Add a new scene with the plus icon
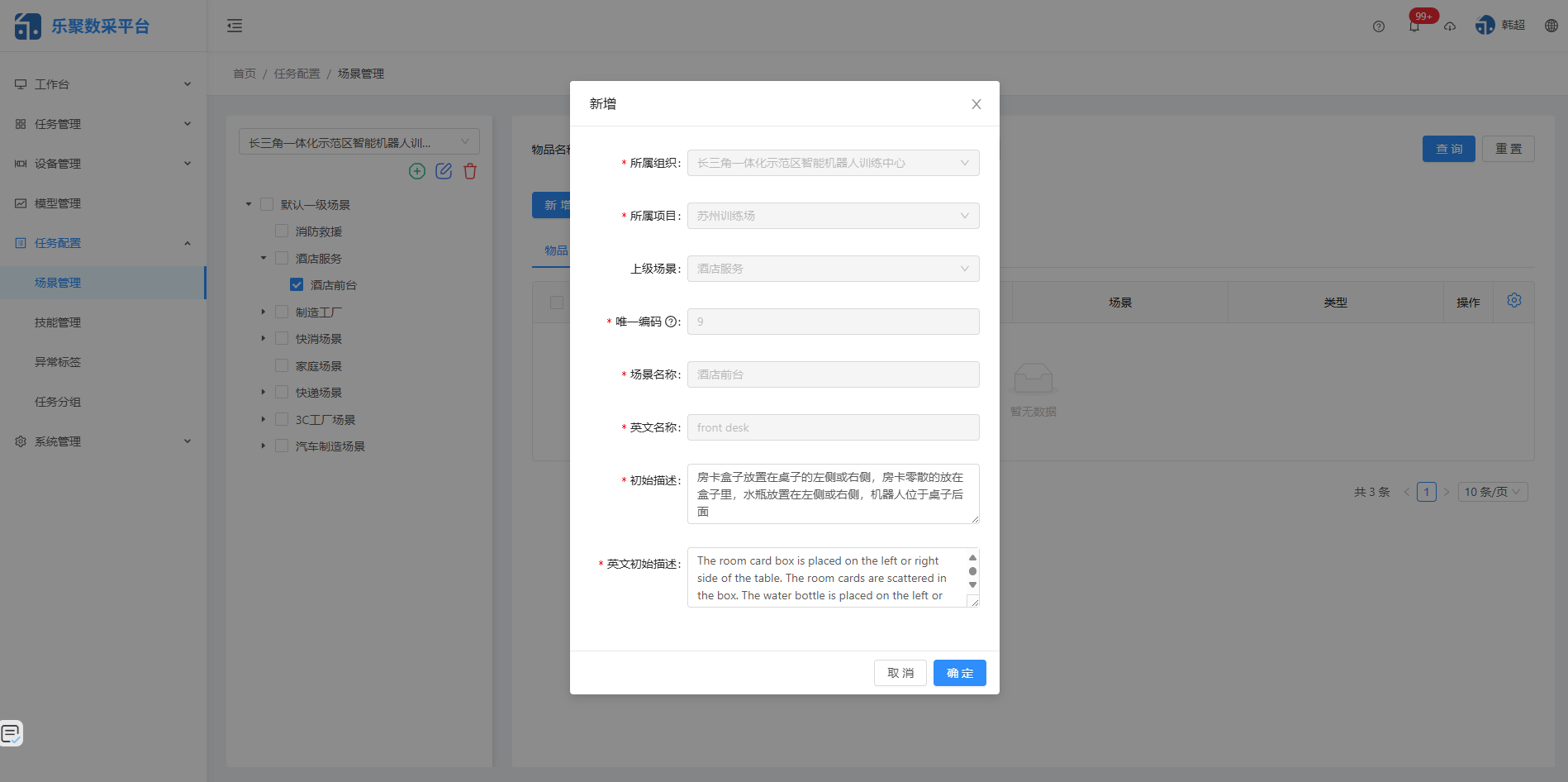The width and height of the screenshot is (1568, 782). click(x=417, y=171)
